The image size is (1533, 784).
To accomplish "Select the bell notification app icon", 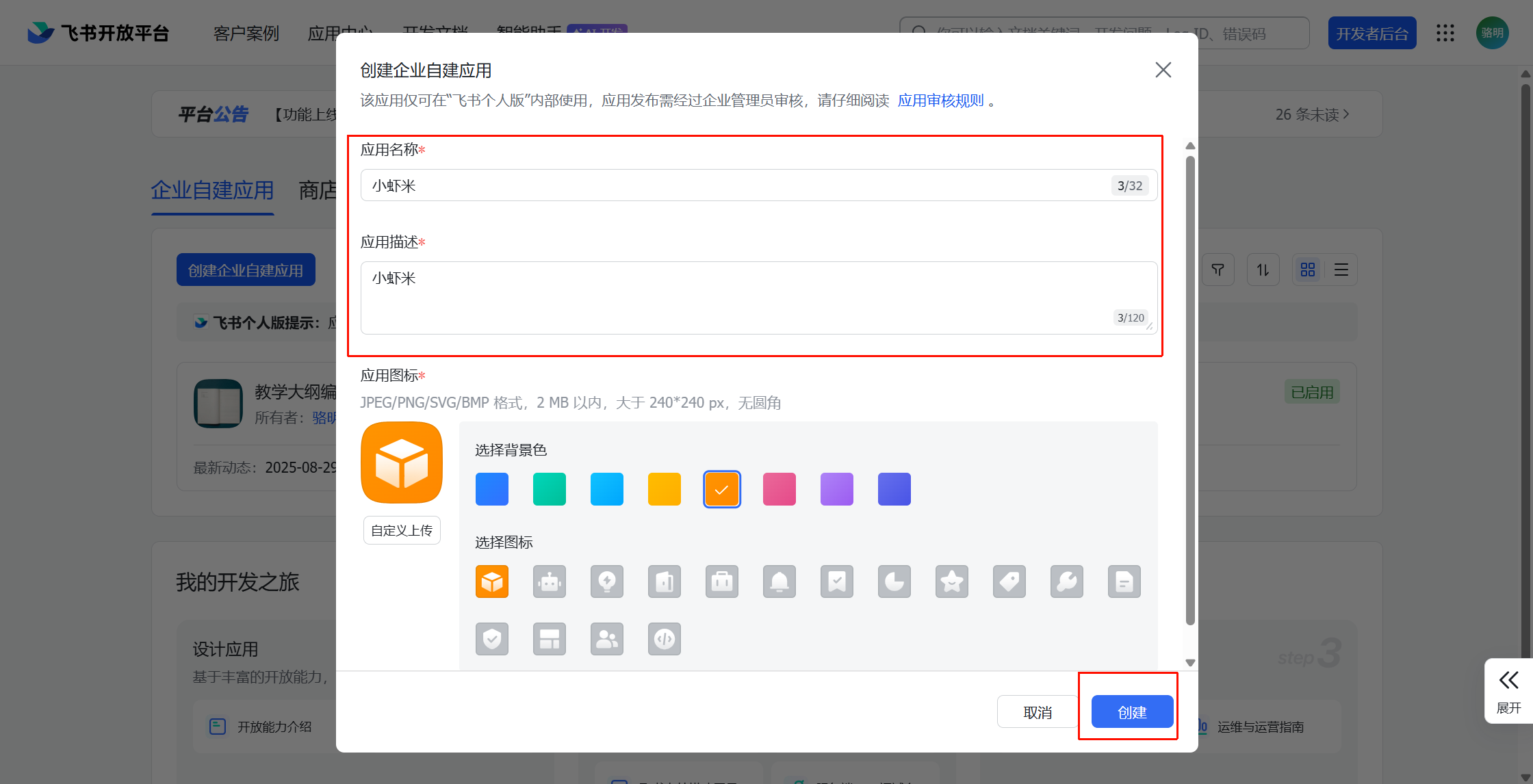I will point(780,582).
